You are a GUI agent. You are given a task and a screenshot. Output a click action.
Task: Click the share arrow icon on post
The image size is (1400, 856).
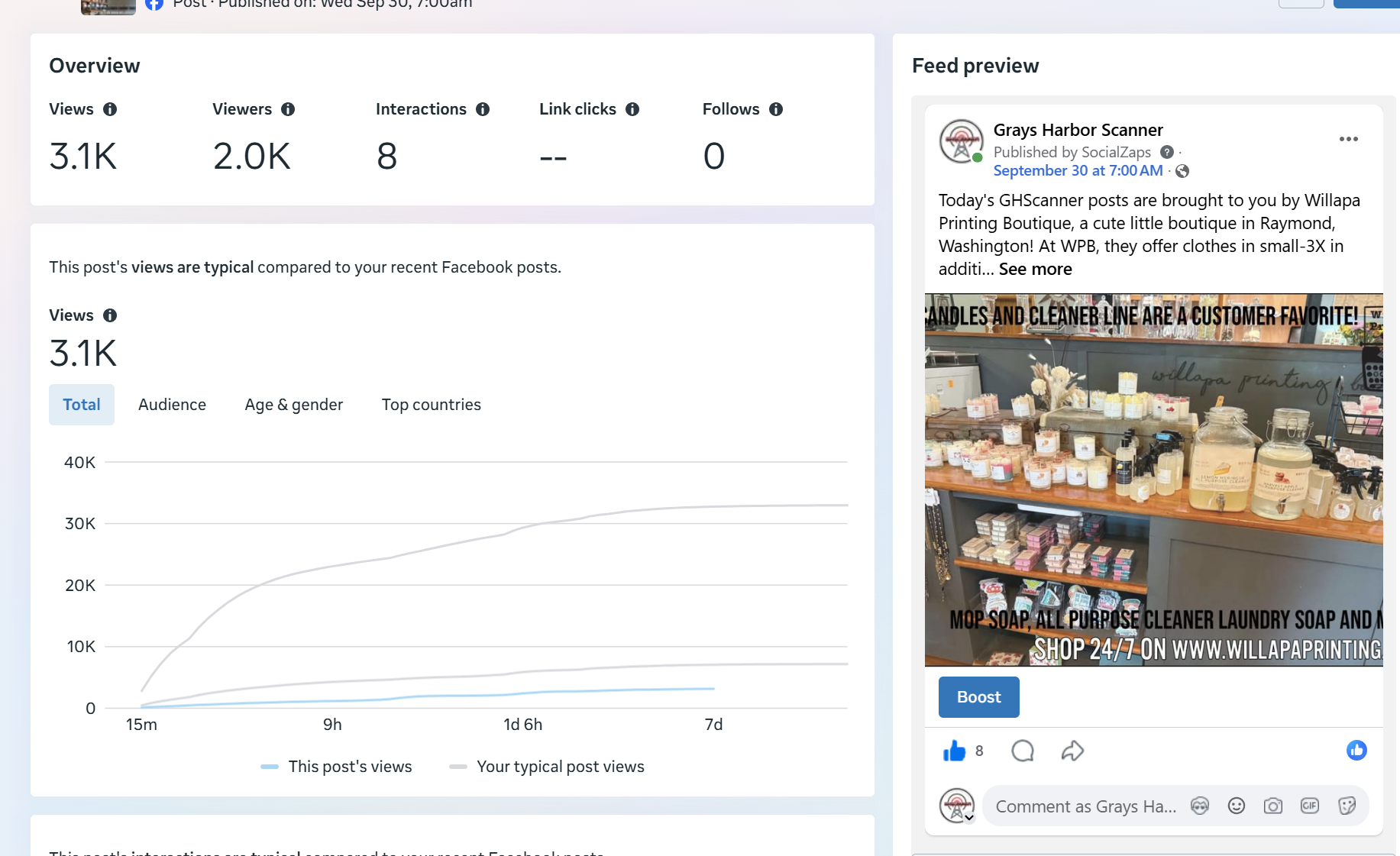tap(1073, 751)
